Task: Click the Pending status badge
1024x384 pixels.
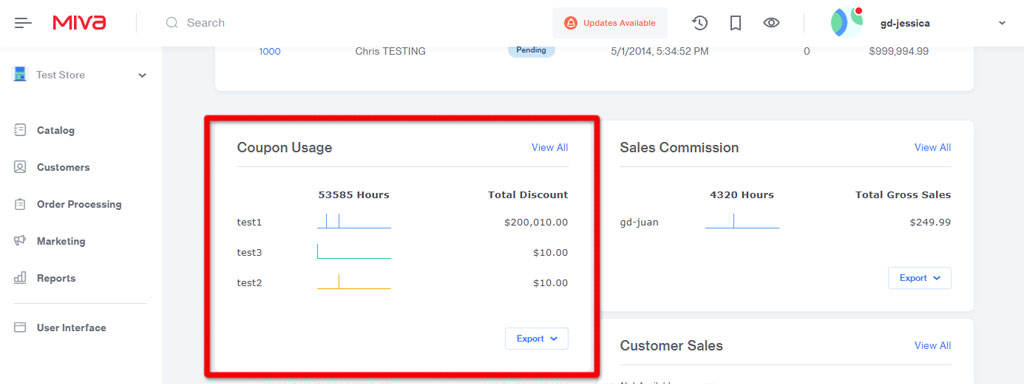Action: pyautogui.click(x=532, y=50)
